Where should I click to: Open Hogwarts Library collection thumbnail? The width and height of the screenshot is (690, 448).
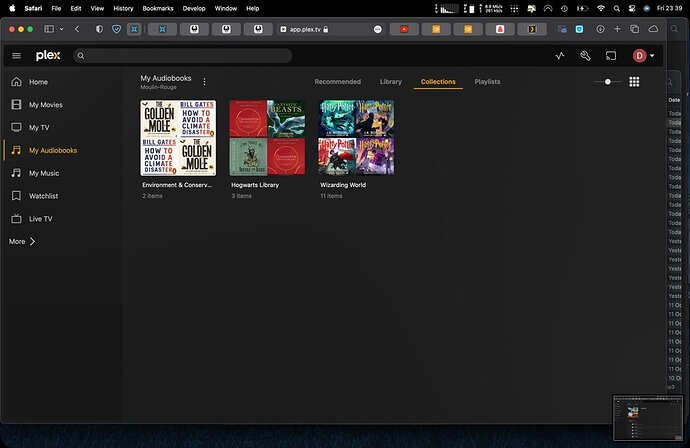[267, 138]
